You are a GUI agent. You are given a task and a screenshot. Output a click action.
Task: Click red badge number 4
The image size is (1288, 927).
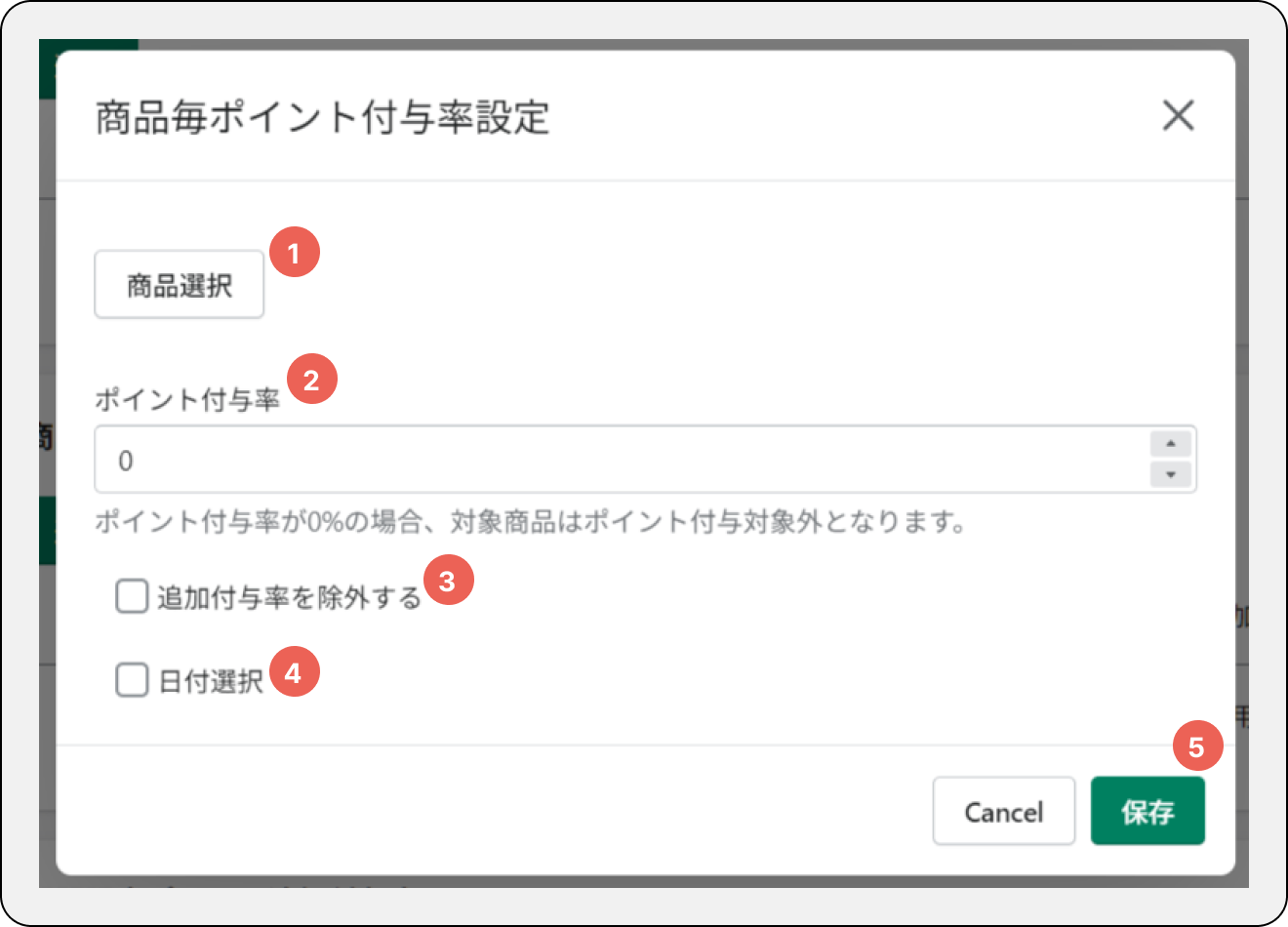pyautogui.click(x=294, y=671)
